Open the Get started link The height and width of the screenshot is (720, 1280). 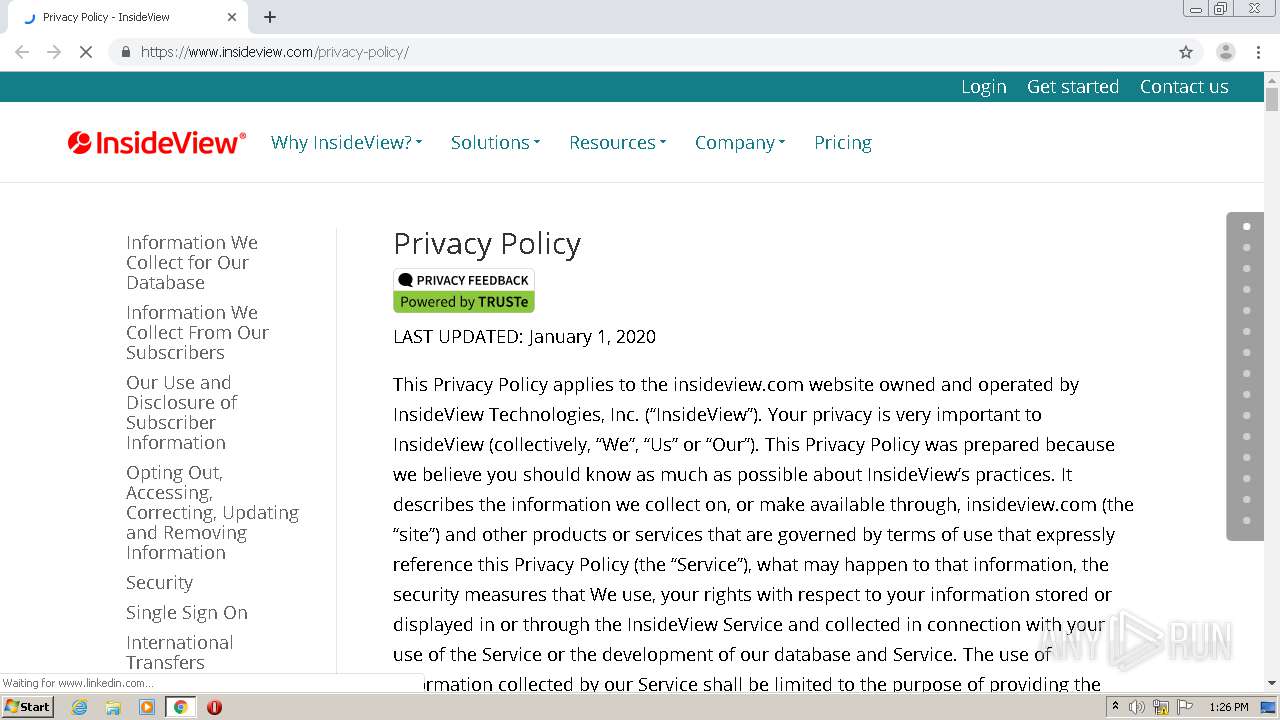tap(1073, 87)
